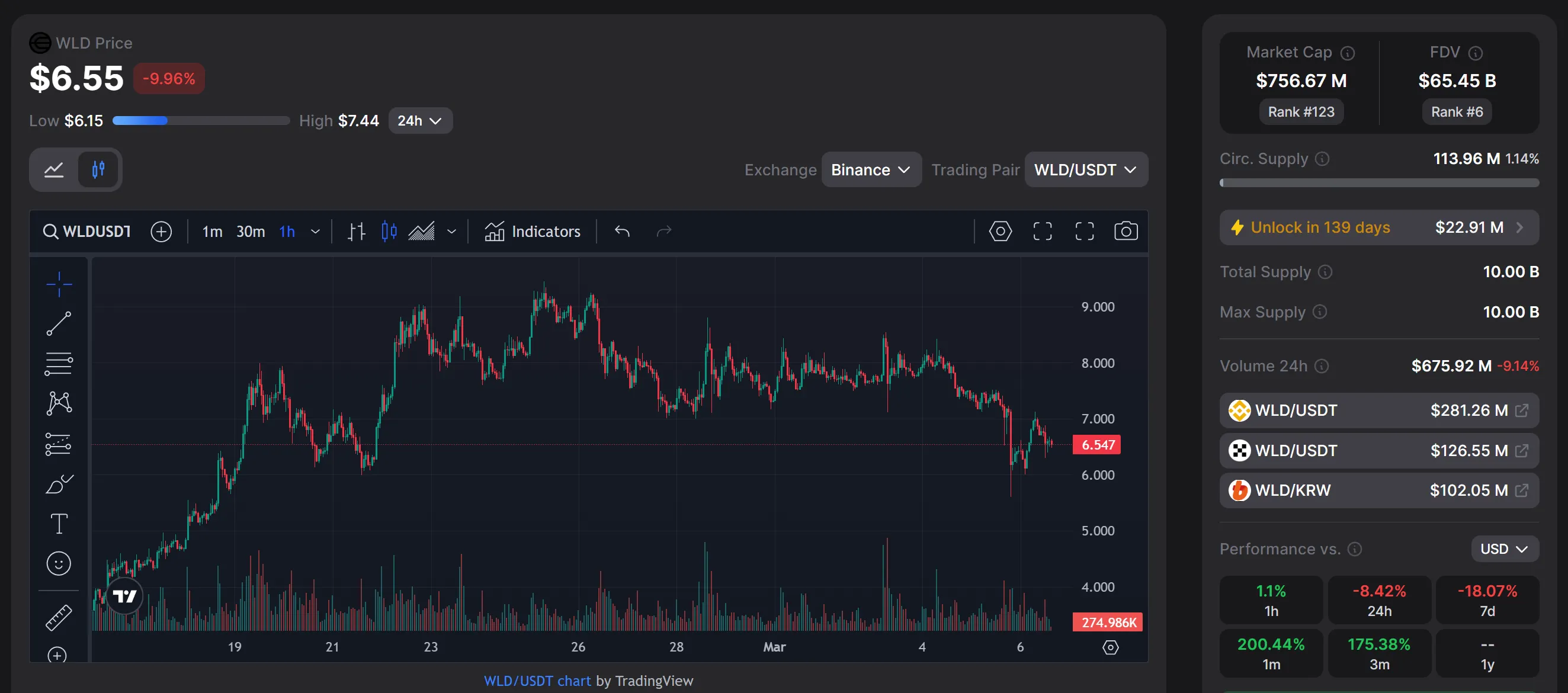Viewport: 1568px width, 693px height.
Task: Click the 274.986K volume label
Action: pyautogui.click(x=1108, y=623)
